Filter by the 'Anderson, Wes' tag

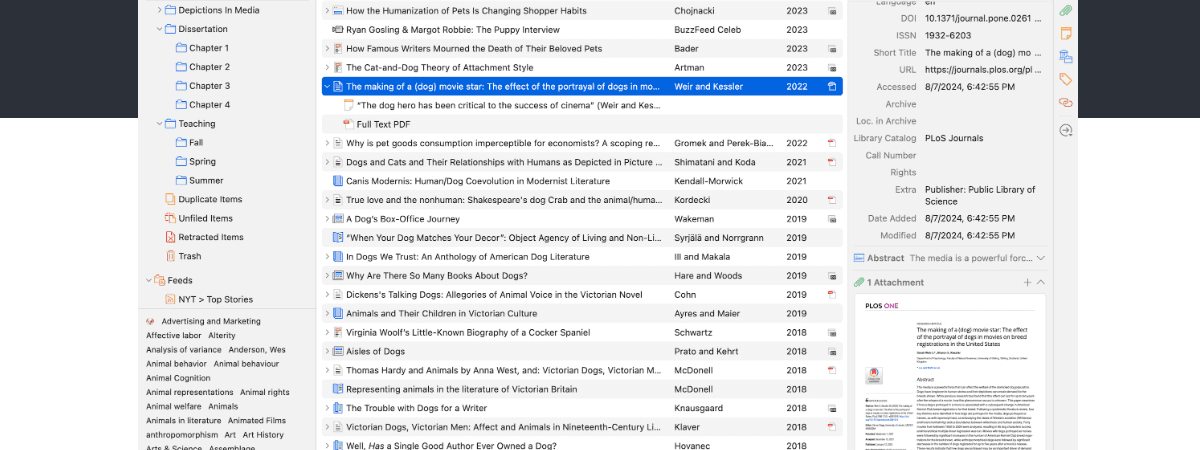pyautogui.click(x=257, y=350)
